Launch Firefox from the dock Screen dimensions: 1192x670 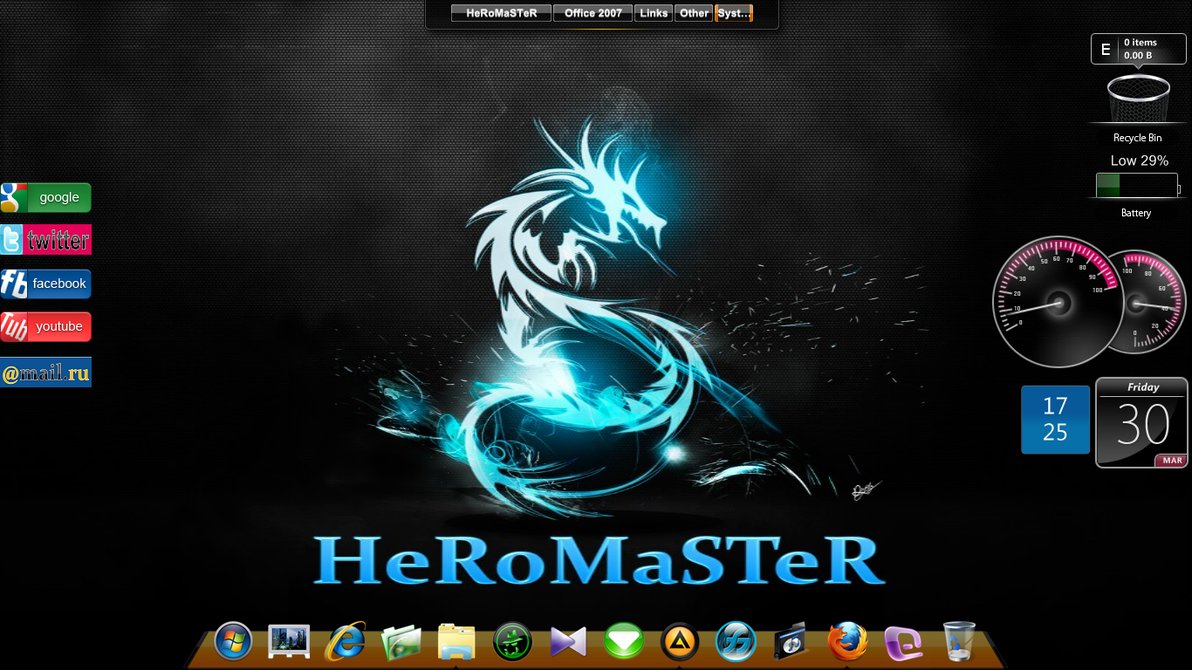[847, 640]
